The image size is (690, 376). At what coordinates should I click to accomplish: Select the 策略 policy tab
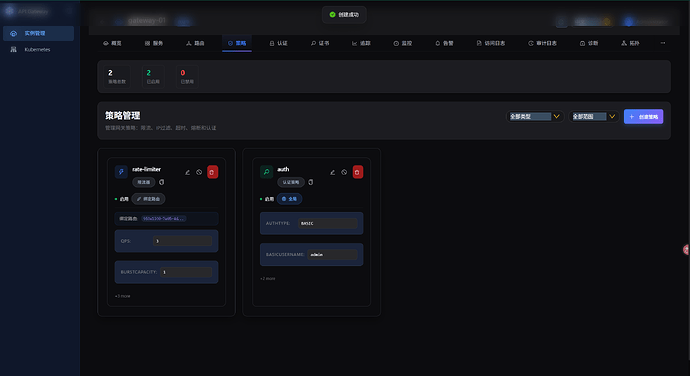pyautogui.click(x=237, y=43)
